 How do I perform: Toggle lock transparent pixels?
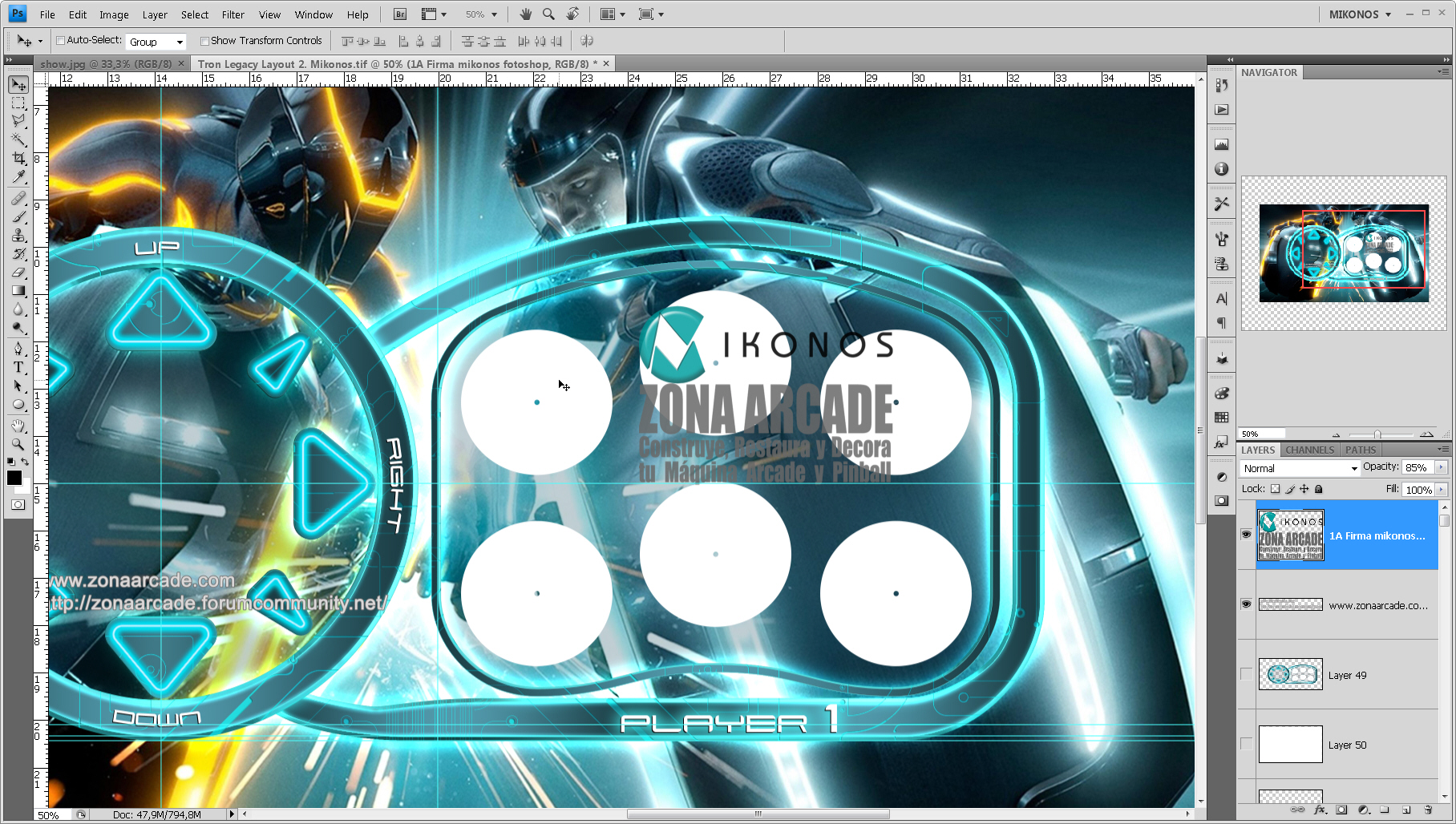click(x=1275, y=489)
